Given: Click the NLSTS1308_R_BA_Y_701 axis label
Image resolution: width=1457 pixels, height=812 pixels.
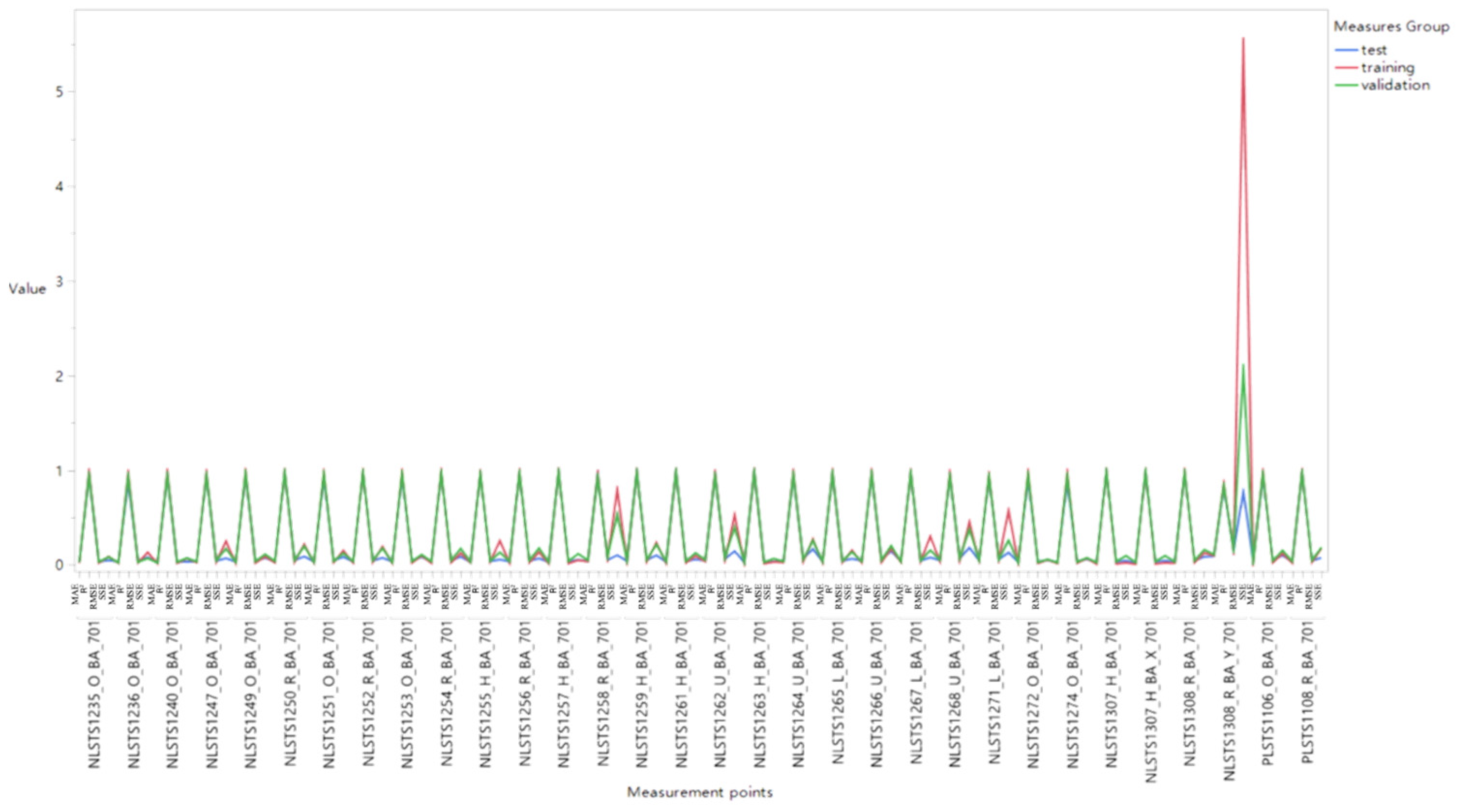Looking at the screenshot, I should click(1229, 701).
